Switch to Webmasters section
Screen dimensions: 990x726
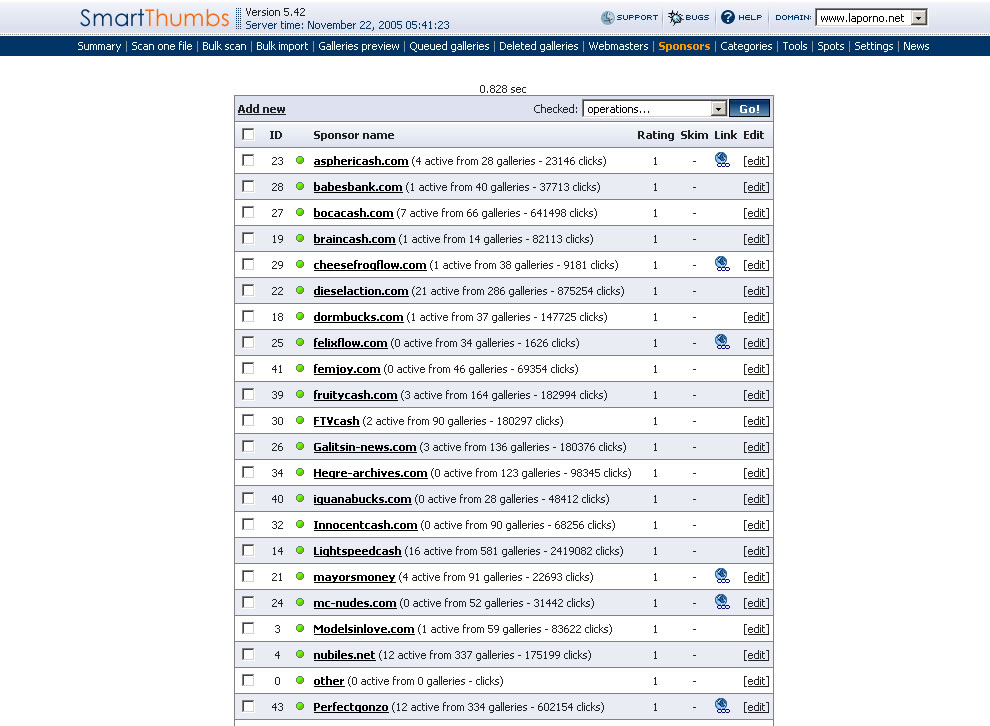[x=618, y=46]
